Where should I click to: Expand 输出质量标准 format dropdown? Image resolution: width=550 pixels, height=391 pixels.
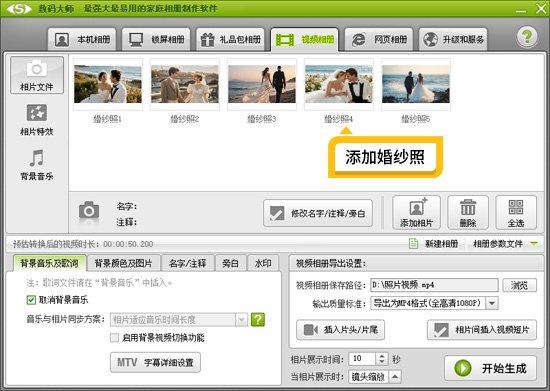click(492, 303)
